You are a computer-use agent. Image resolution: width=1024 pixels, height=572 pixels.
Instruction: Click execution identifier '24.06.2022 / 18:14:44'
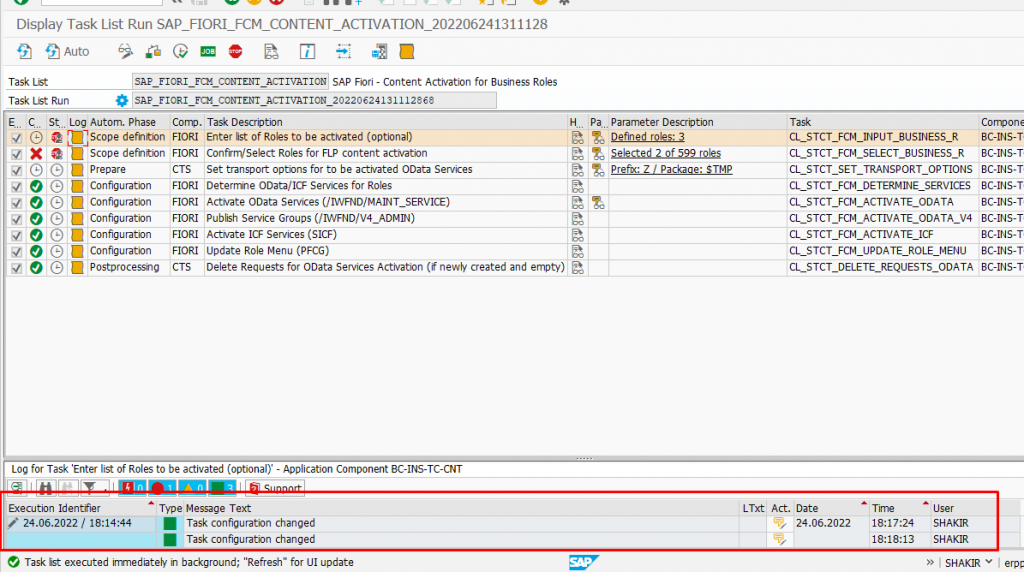pyautogui.click(x=77, y=523)
